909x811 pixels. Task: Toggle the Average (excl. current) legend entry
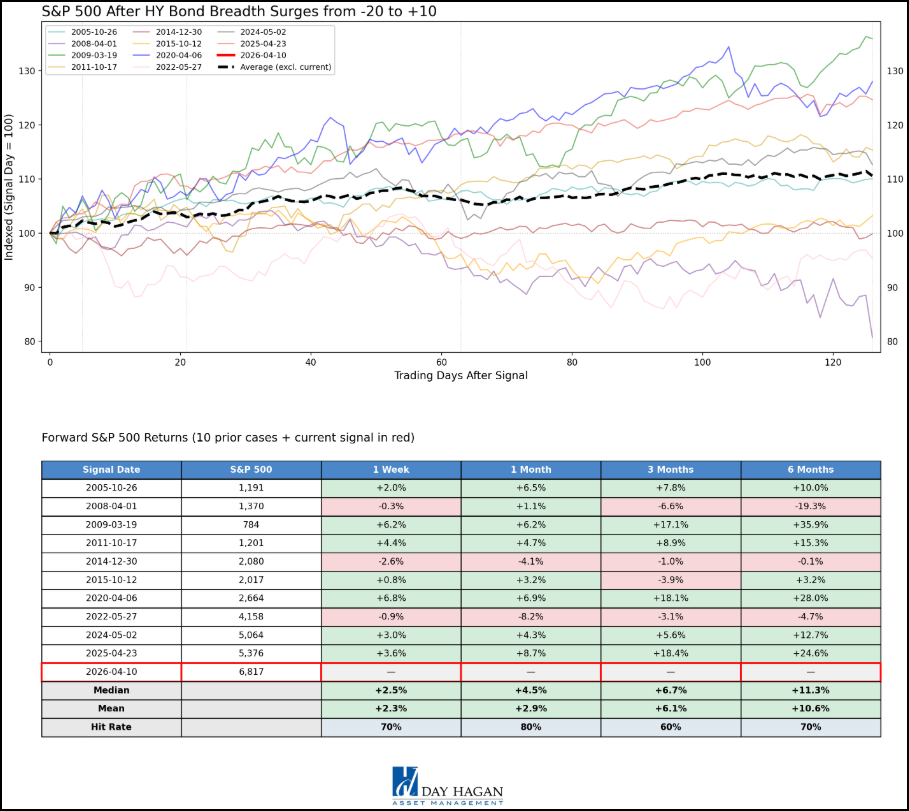coord(226,67)
